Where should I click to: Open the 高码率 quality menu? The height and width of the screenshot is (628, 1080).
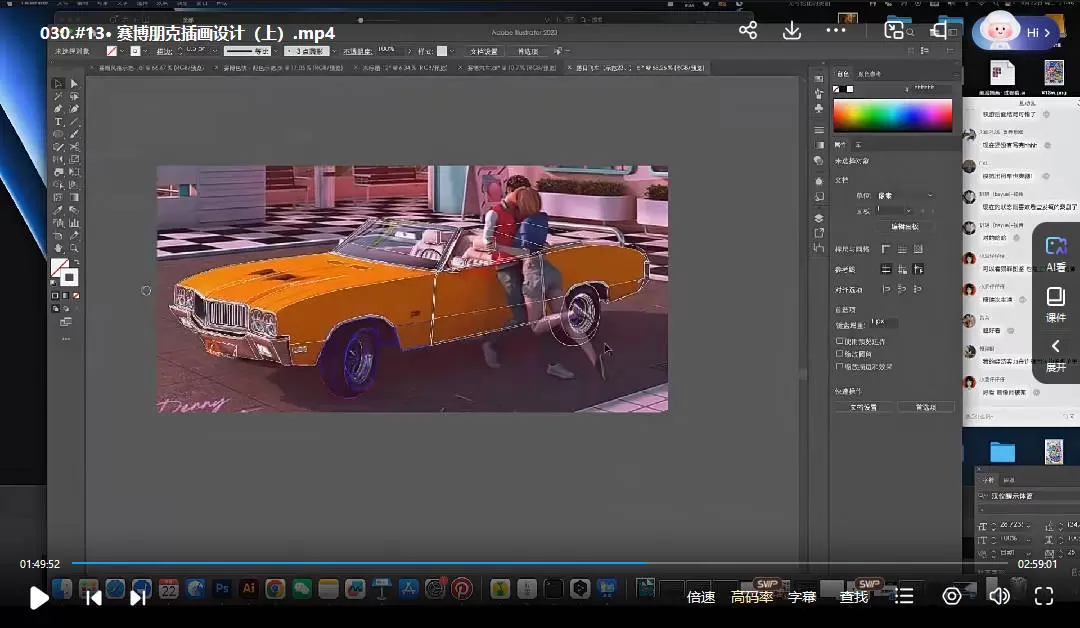point(751,597)
